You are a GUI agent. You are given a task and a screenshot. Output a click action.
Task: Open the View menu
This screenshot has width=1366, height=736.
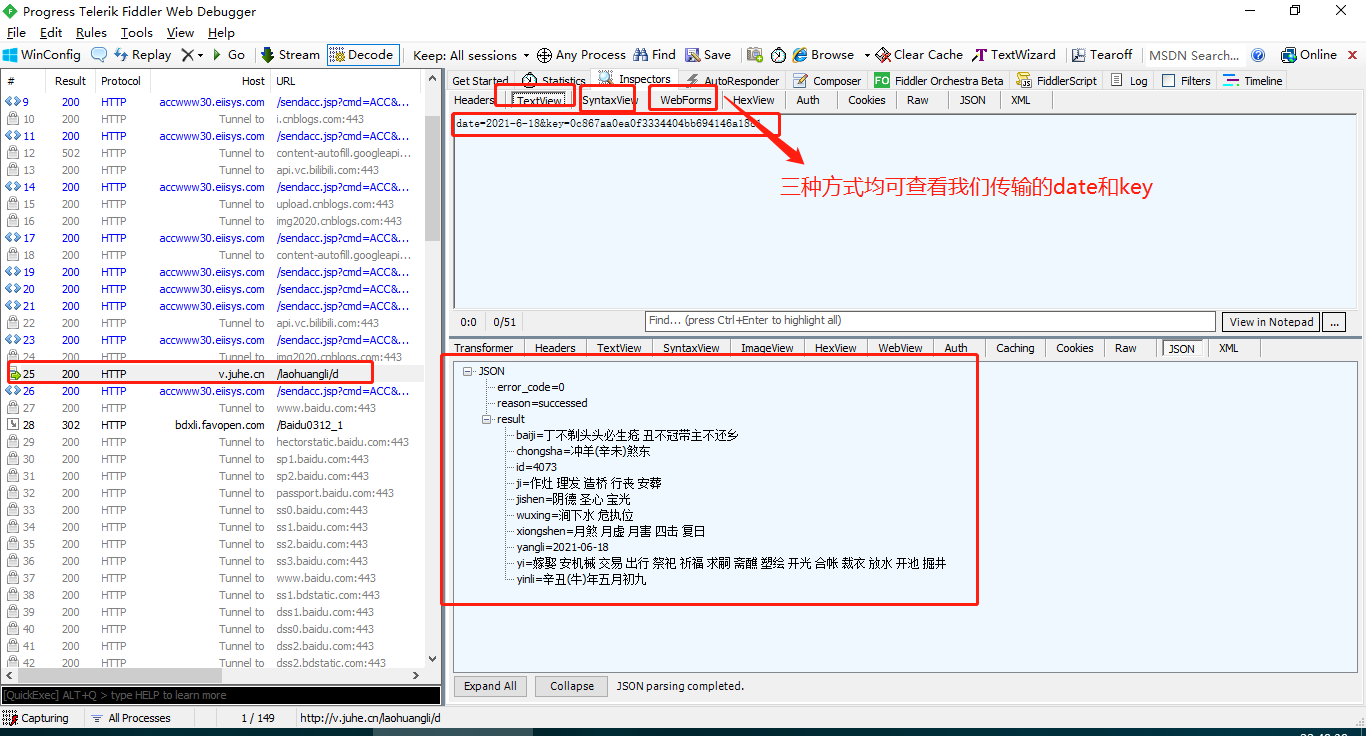[181, 33]
